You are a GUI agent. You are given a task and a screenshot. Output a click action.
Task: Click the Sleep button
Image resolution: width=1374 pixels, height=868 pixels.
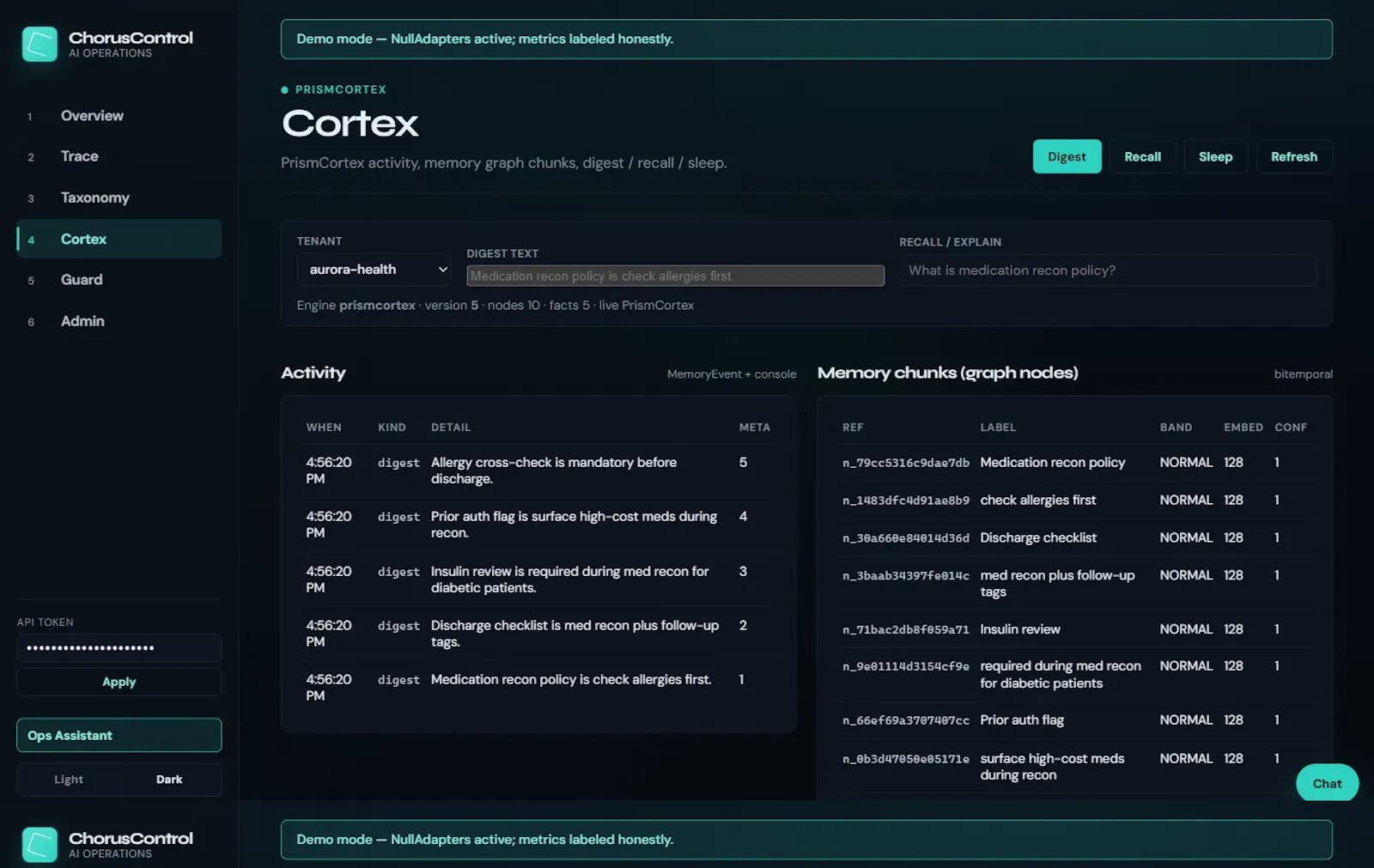pyautogui.click(x=1215, y=156)
